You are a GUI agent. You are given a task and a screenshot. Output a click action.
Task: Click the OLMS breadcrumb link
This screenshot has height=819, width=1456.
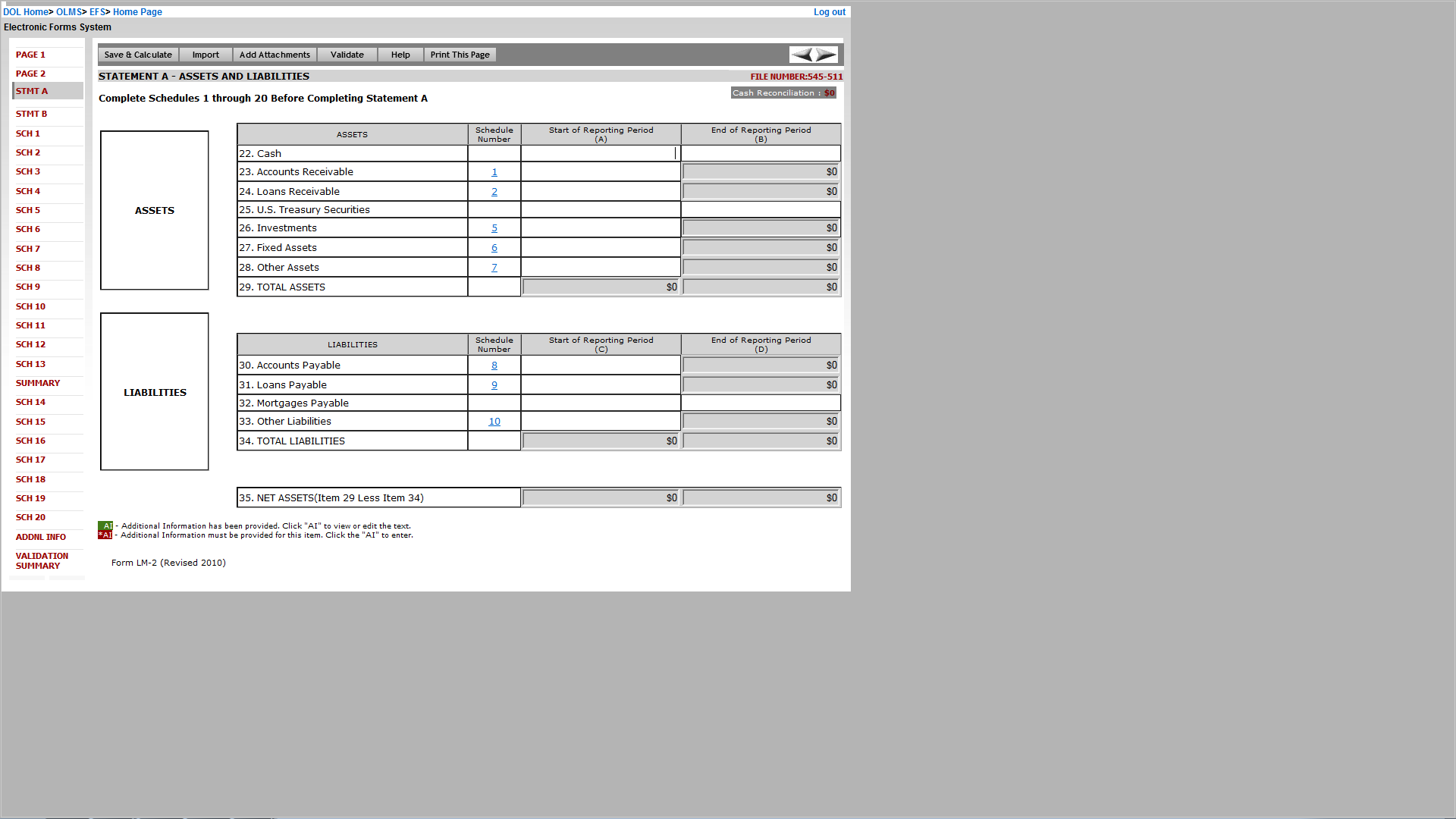[x=68, y=12]
